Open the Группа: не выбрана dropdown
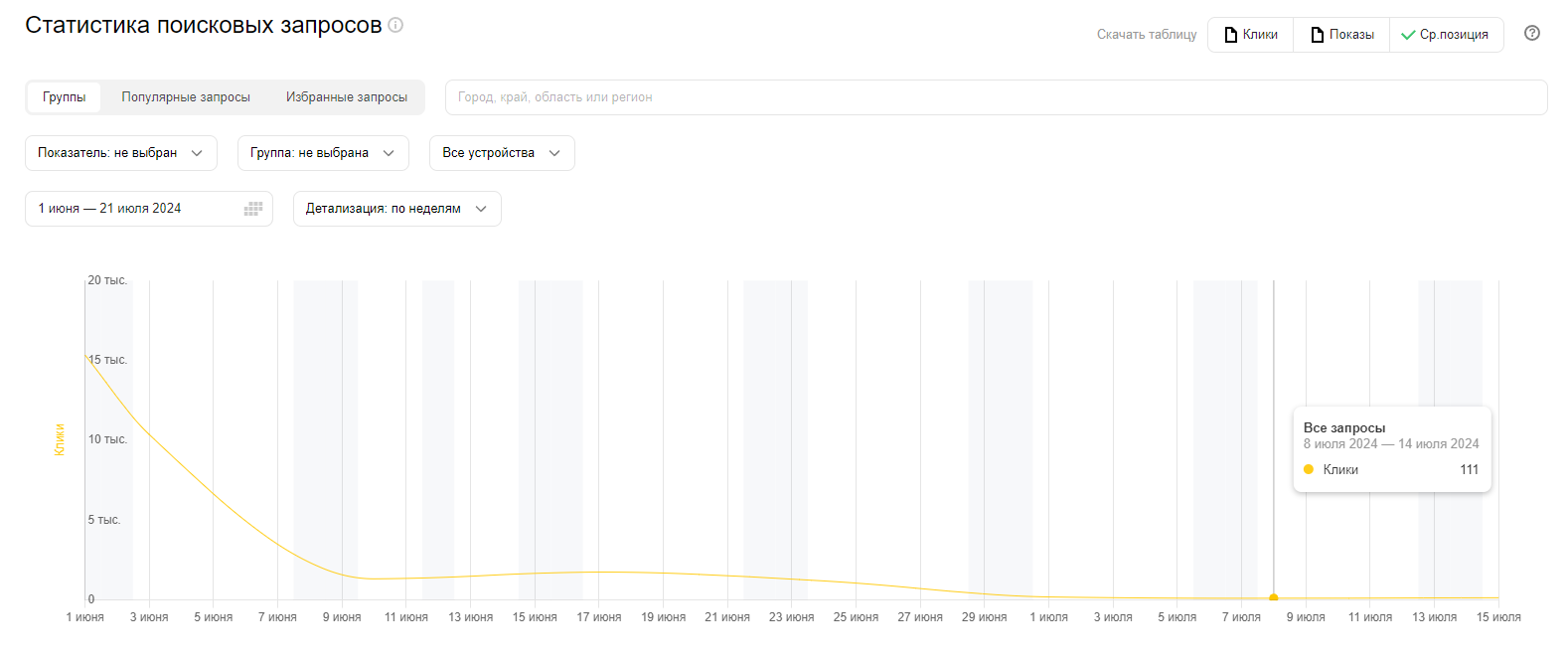The image size is (1568, 664). pyautogui.click(x=322, y=153)
